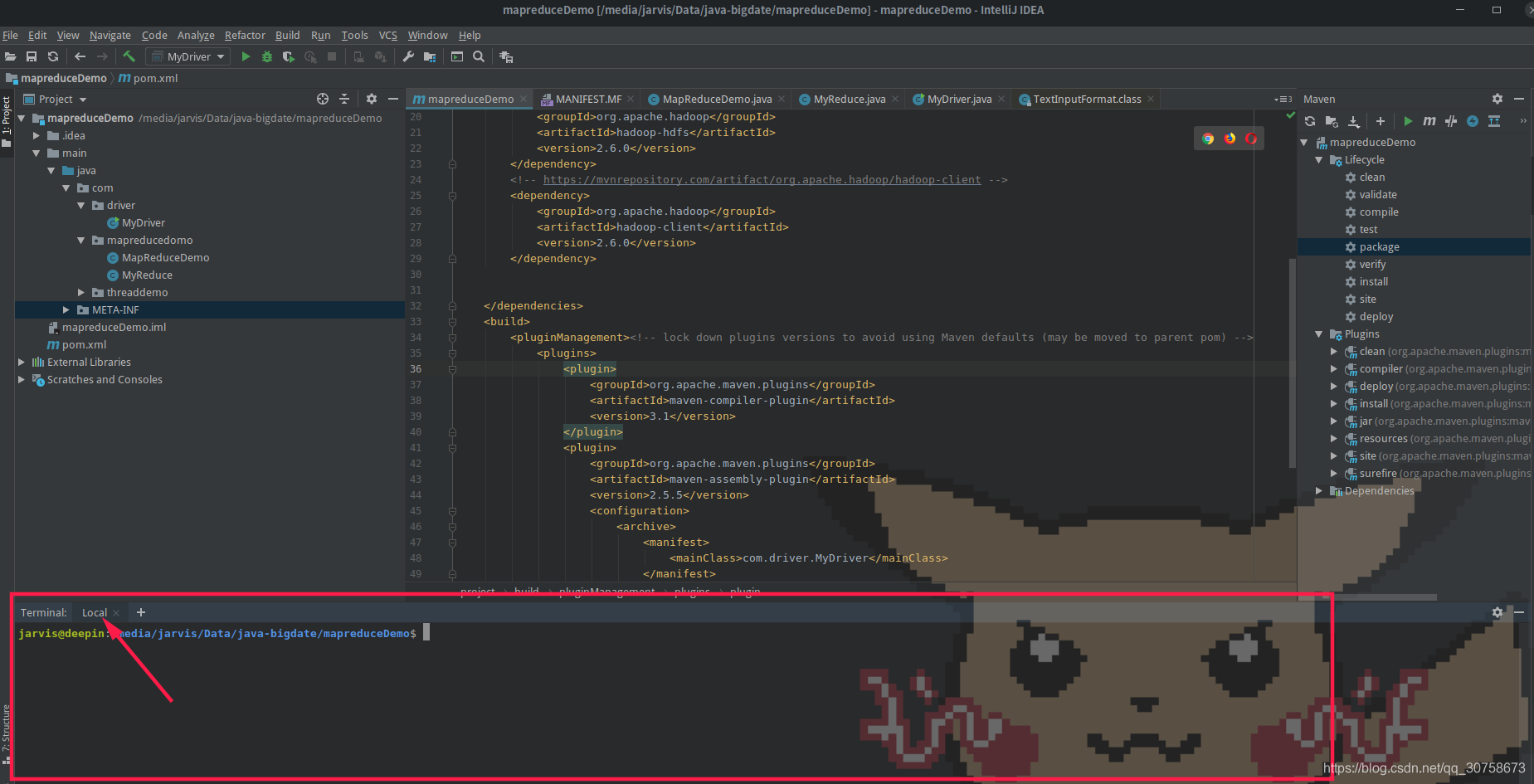Click Maven Download Sources icon

(1354, 121)
